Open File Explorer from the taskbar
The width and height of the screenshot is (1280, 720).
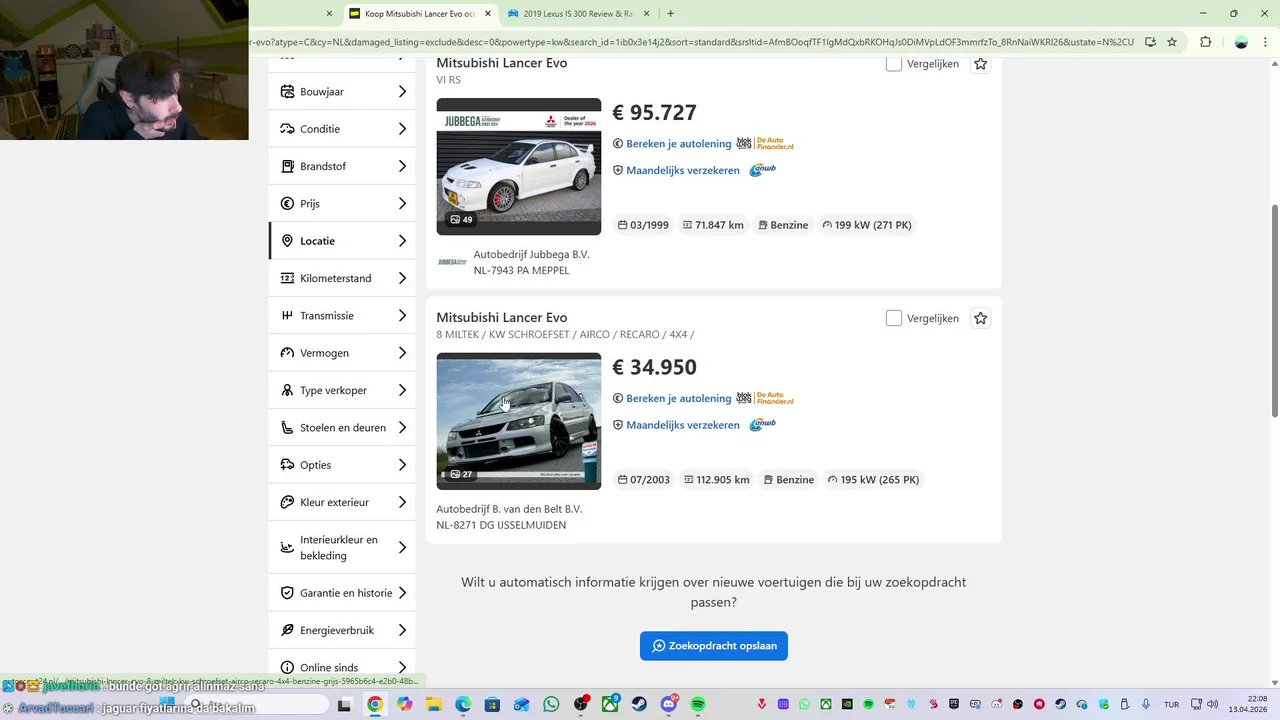(x=433, y=705)
